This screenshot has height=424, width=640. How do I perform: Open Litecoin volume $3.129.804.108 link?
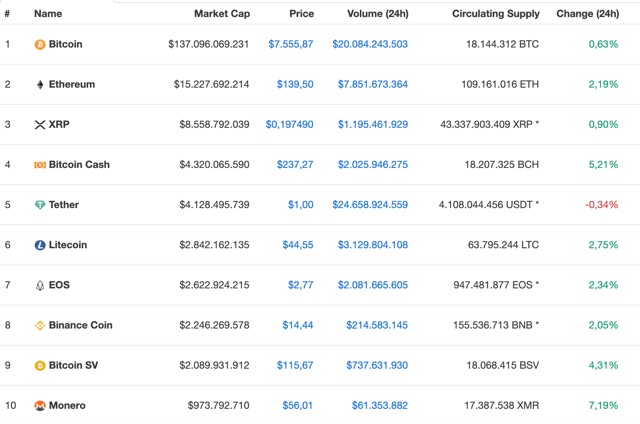373,245
